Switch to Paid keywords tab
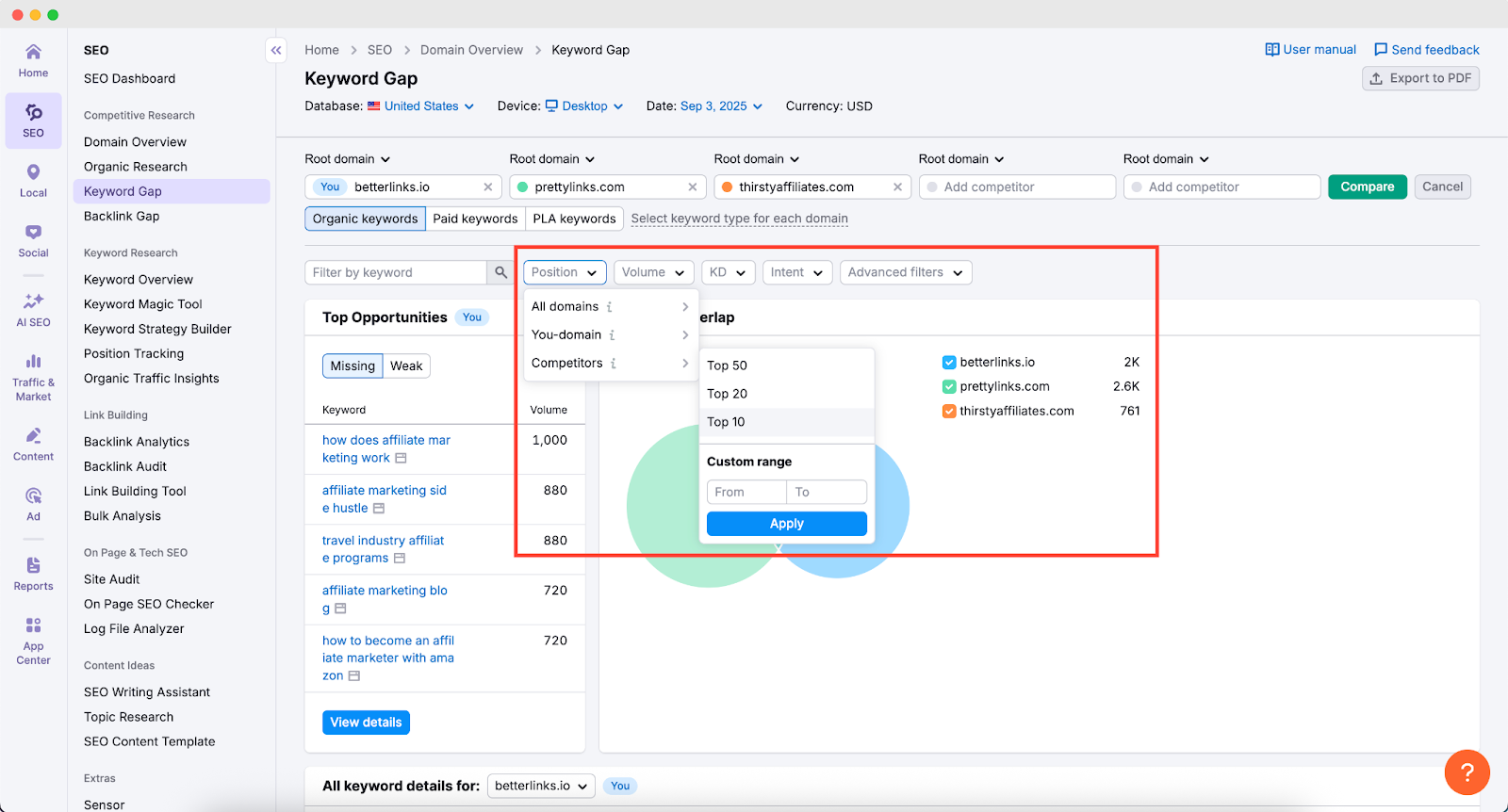The image size is (1508, 812). [475, 219]
